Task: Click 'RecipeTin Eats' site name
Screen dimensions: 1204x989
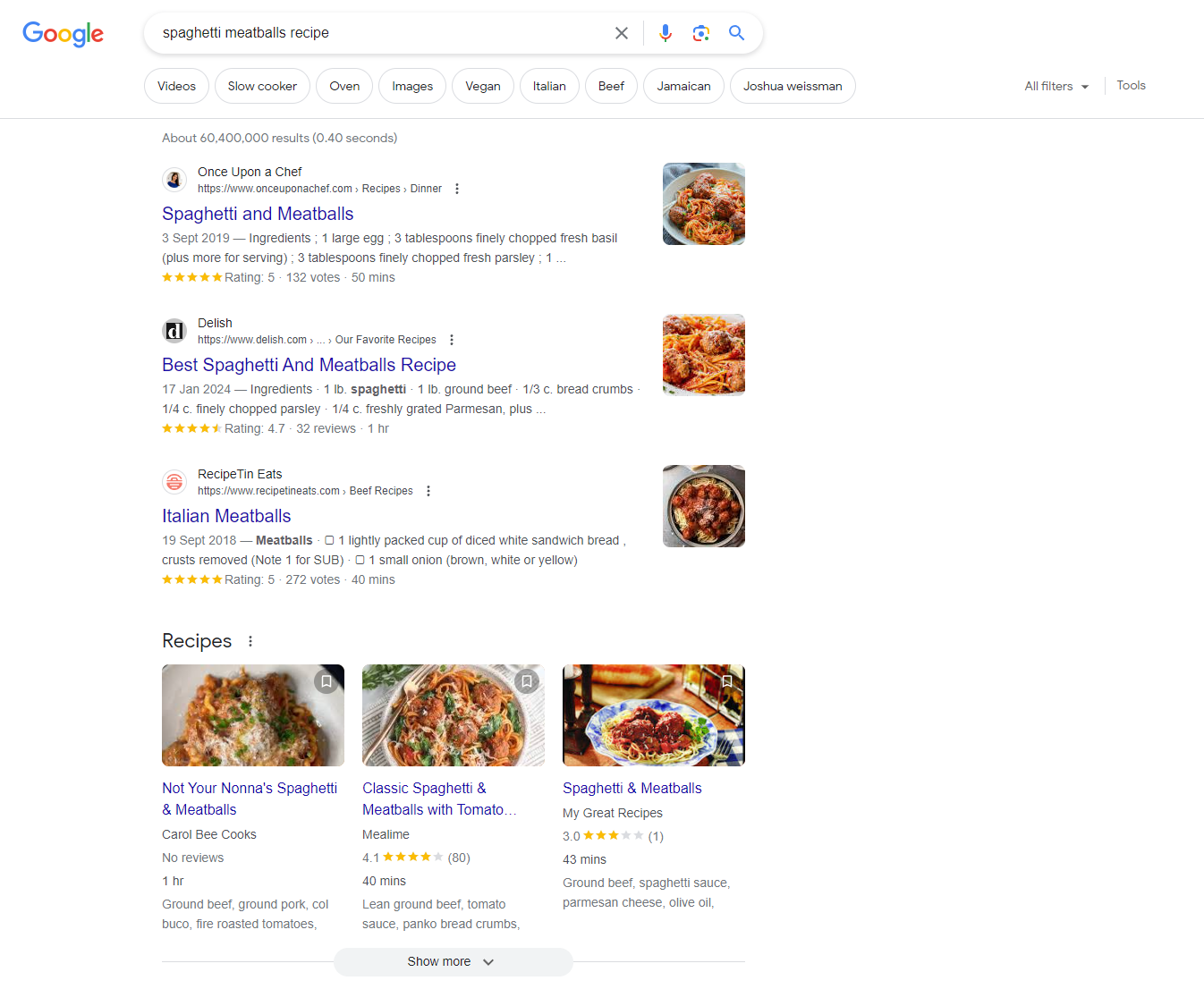Action: coord(240,474)
